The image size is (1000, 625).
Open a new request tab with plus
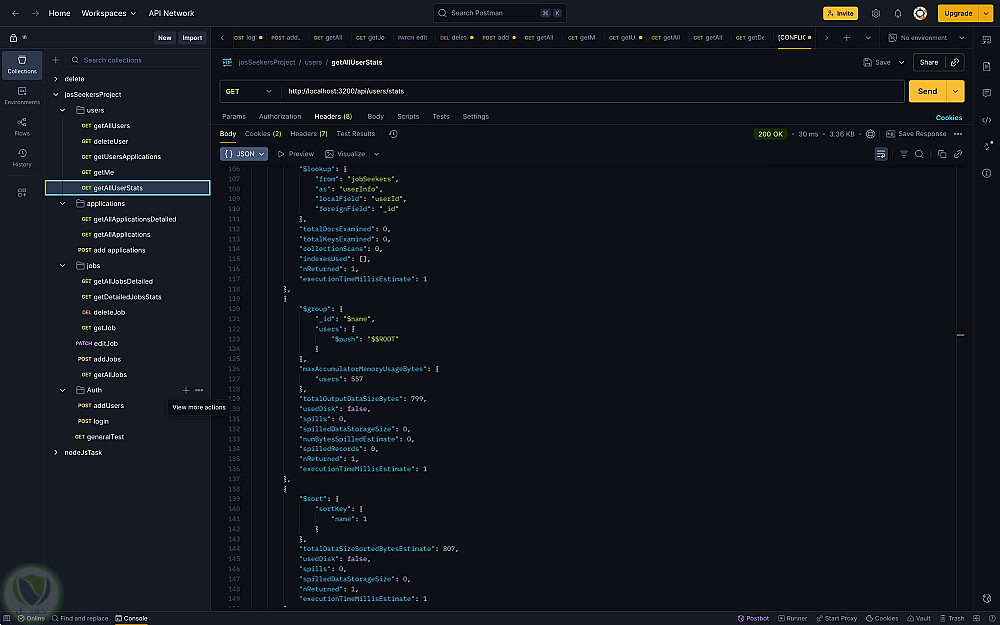click(846, 38)
